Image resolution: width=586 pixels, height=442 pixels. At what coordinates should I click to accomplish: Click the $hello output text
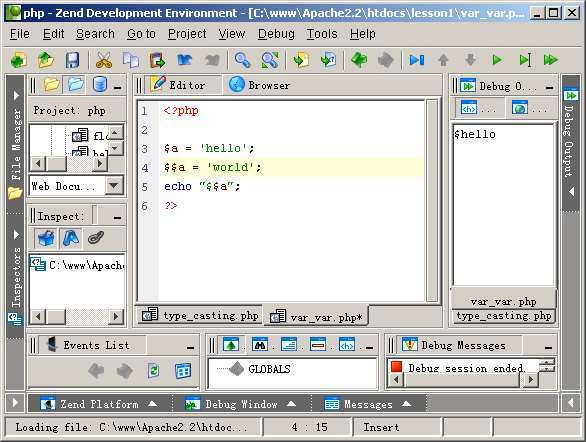(475, 135)
